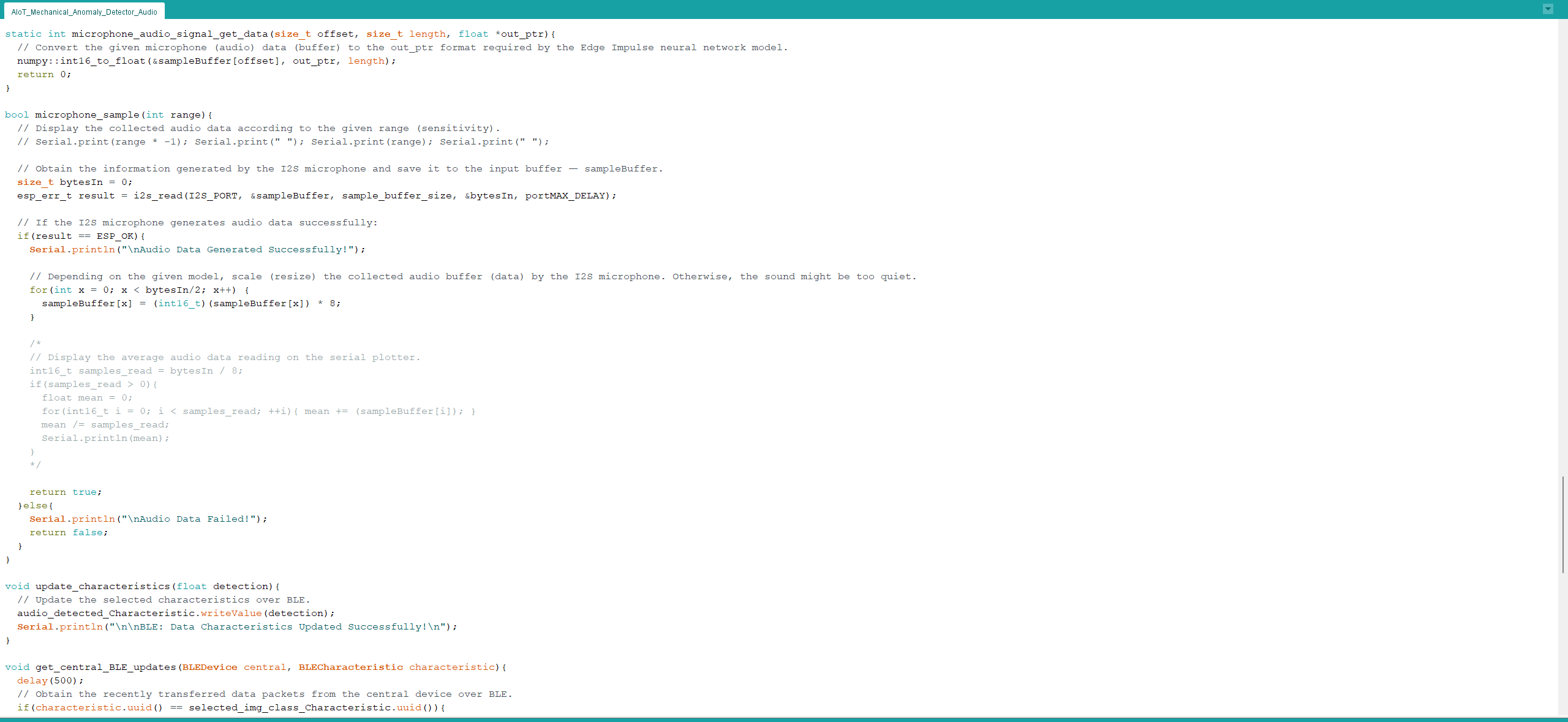This screenshot has width=1568, height=722.
Task: Click comment 'Obtain the information generated by the I2S'
Action: [167, 169]
